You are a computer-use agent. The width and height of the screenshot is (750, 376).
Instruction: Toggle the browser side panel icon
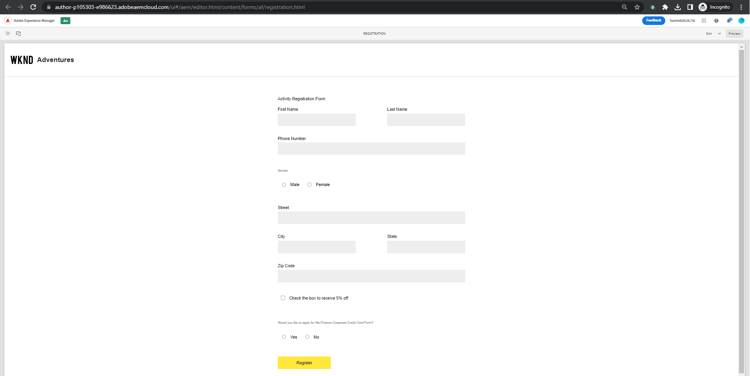point(690,7)
